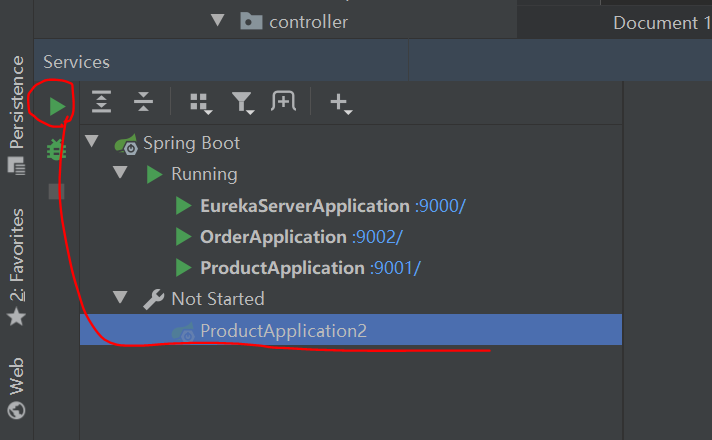Open the Group By options icon

coord(200,103)
